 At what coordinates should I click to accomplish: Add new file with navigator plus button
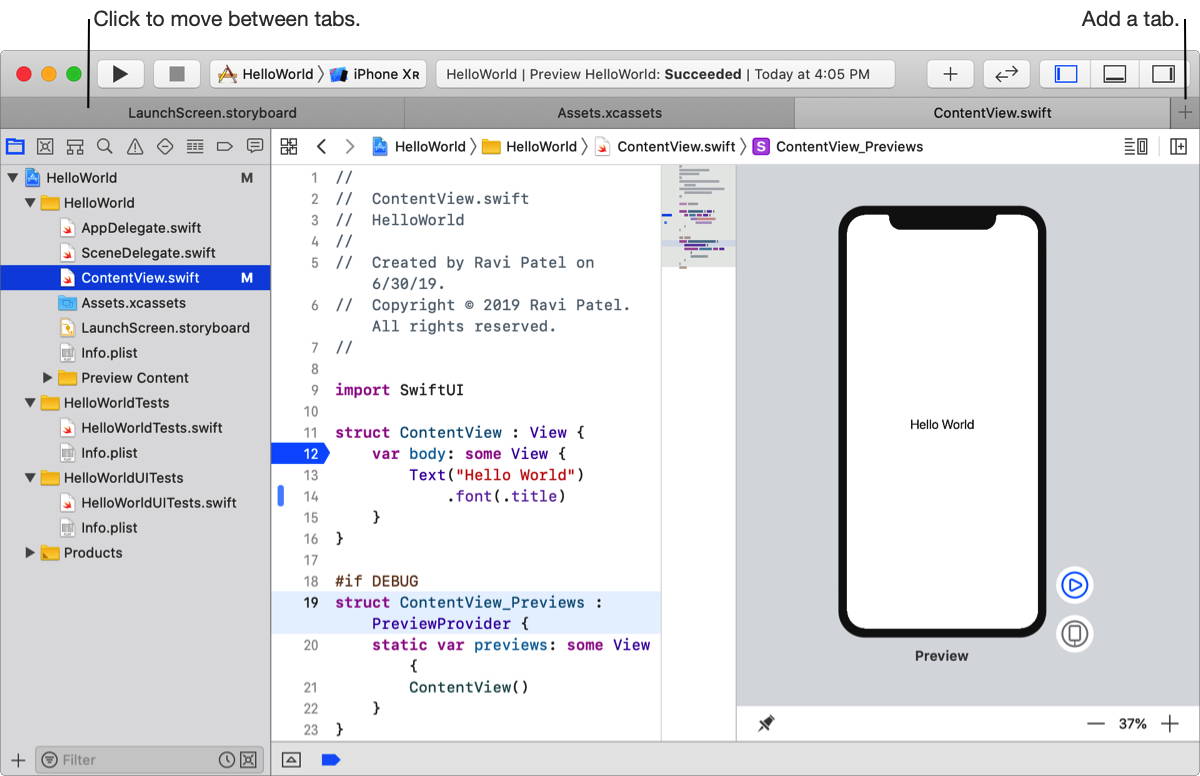click(17, 760)
